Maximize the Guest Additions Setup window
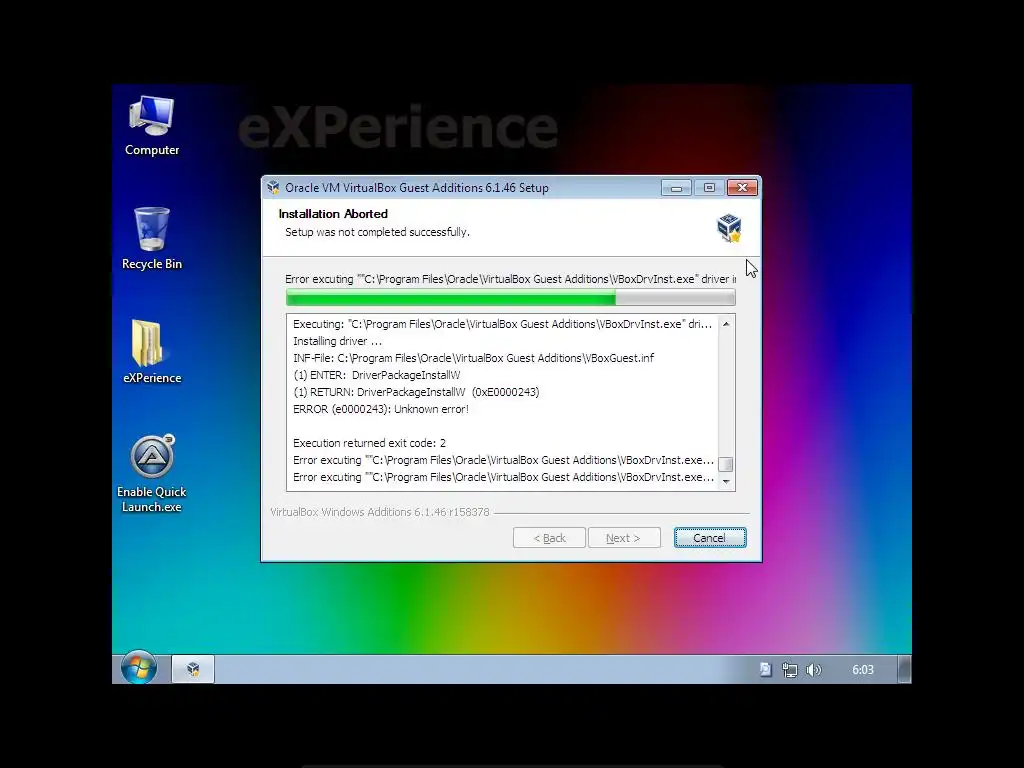The image size is (1024, 768). 709,188
